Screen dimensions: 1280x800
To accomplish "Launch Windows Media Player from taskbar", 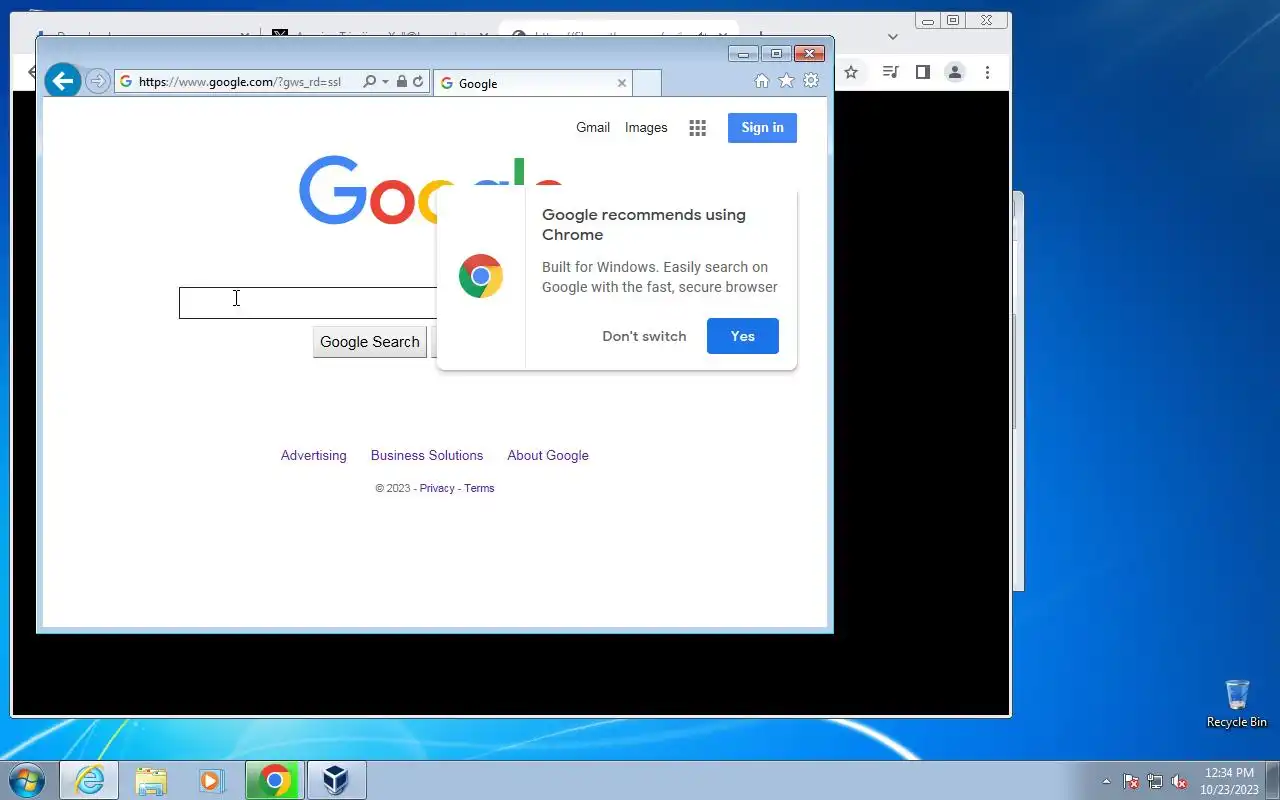I will 212,780.
